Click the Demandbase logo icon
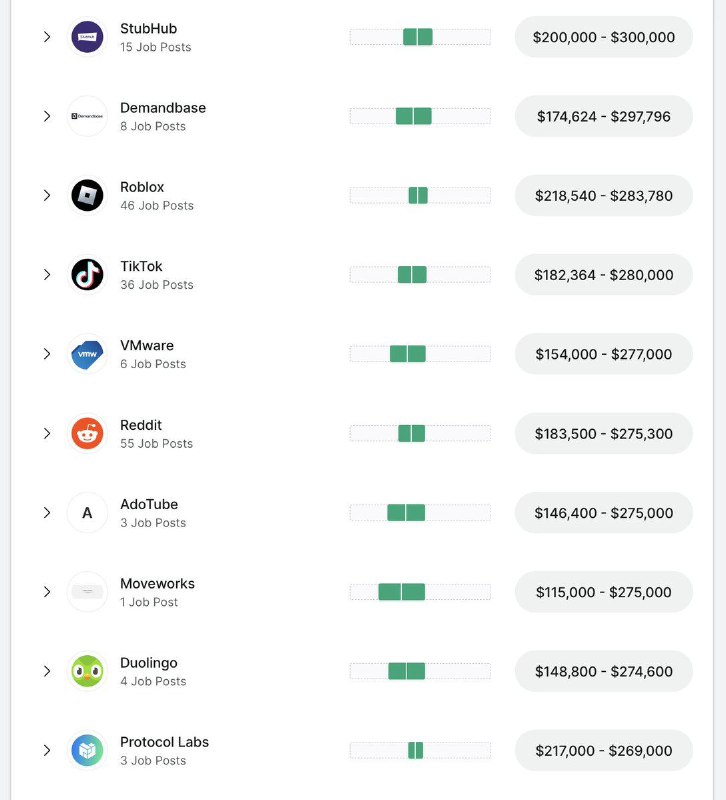The width and height of the screenshot is (726, 800). pos(87,116)
